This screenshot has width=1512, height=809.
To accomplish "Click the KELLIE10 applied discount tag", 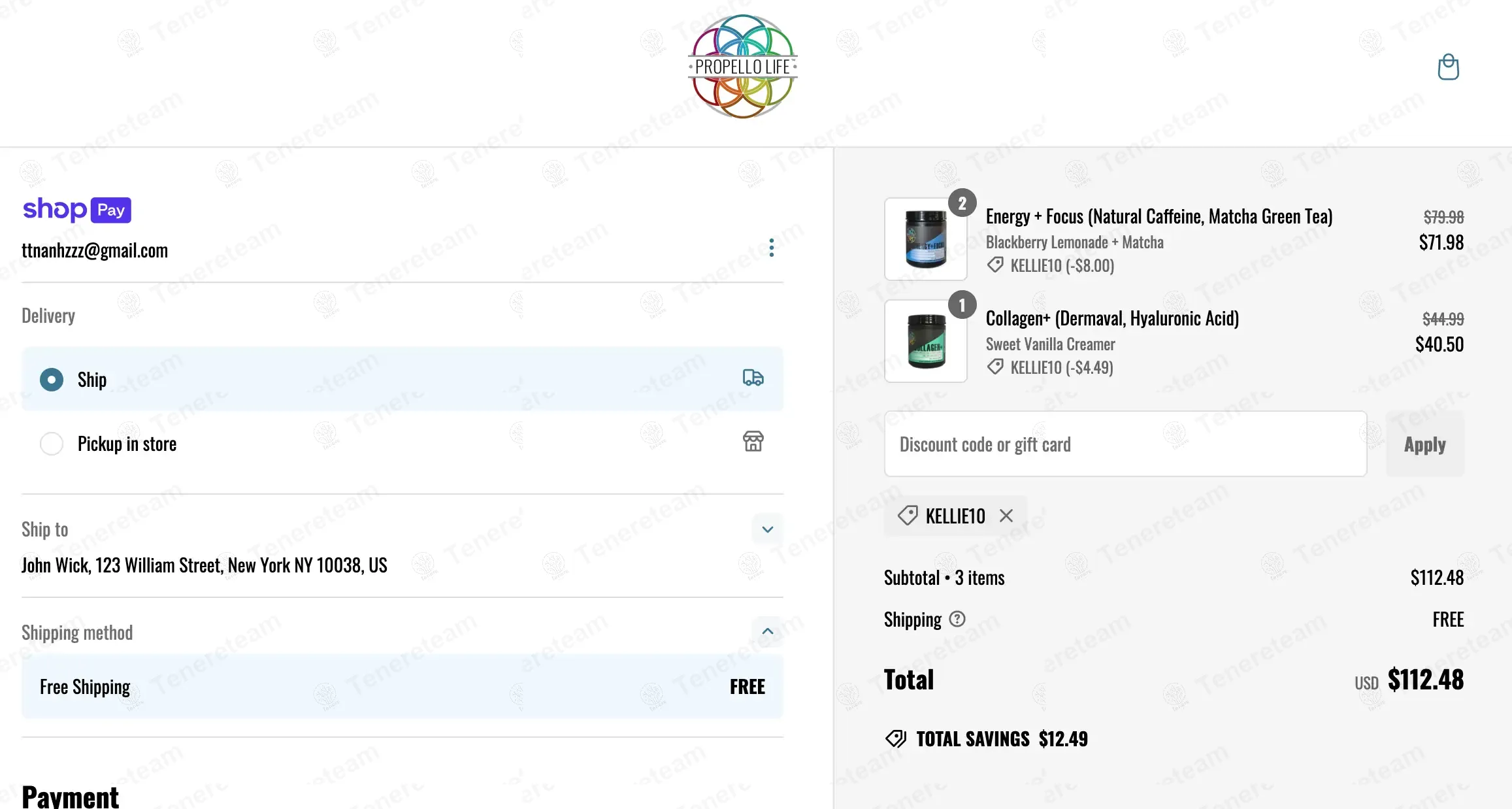I will (x=955, y=516).
